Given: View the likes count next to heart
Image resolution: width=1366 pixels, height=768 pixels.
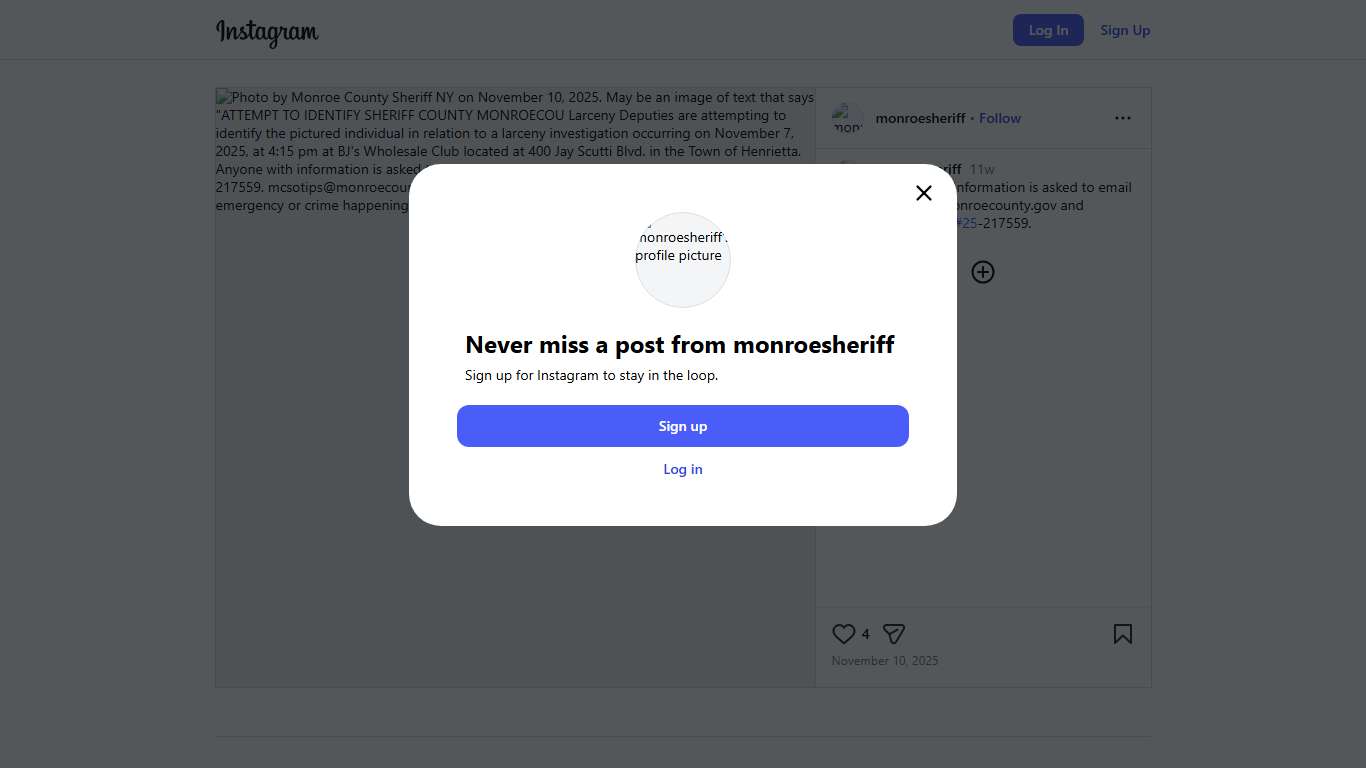Looking at the screenshot, I should (x=866, y=634).
